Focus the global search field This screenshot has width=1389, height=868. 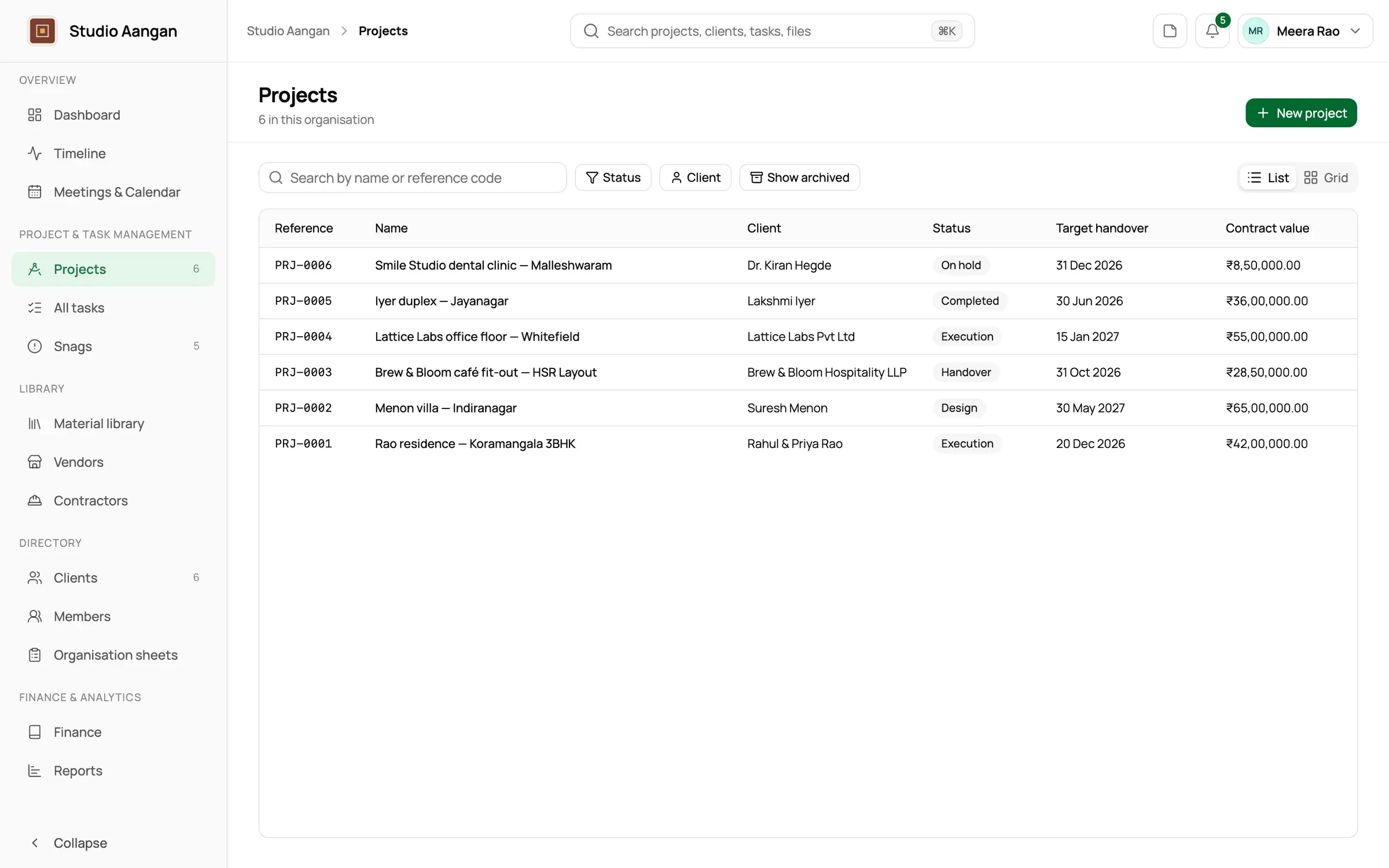click(x=772, y=31)
